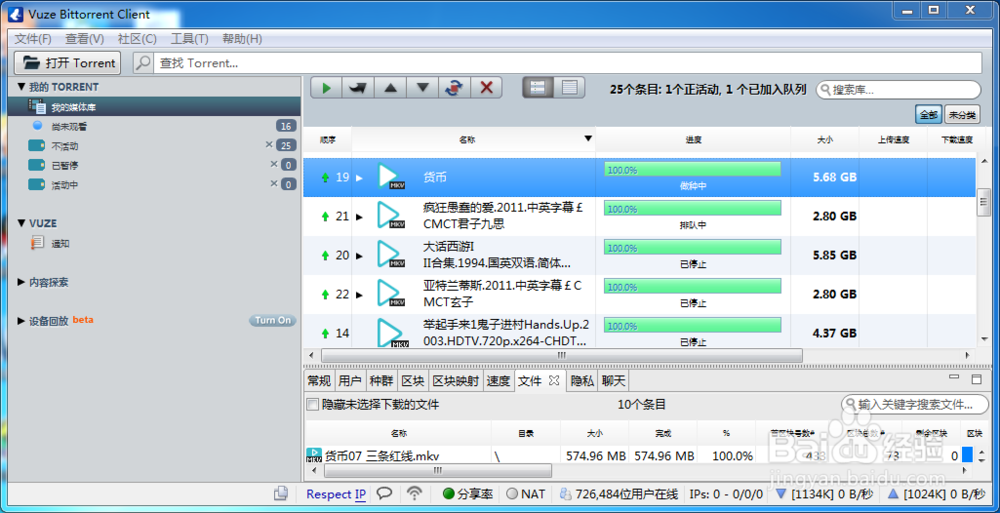Click the MKV play icon for 疯狂愚蠢的爱
The height and width of the screenshot is (513, 1000).
coord(390,216)
